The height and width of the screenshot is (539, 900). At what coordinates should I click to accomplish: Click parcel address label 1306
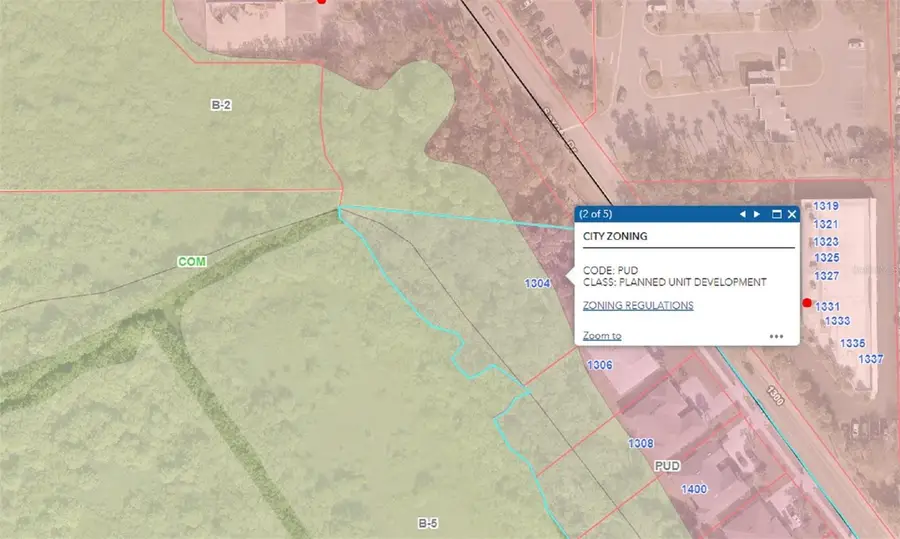pos(600,365)
